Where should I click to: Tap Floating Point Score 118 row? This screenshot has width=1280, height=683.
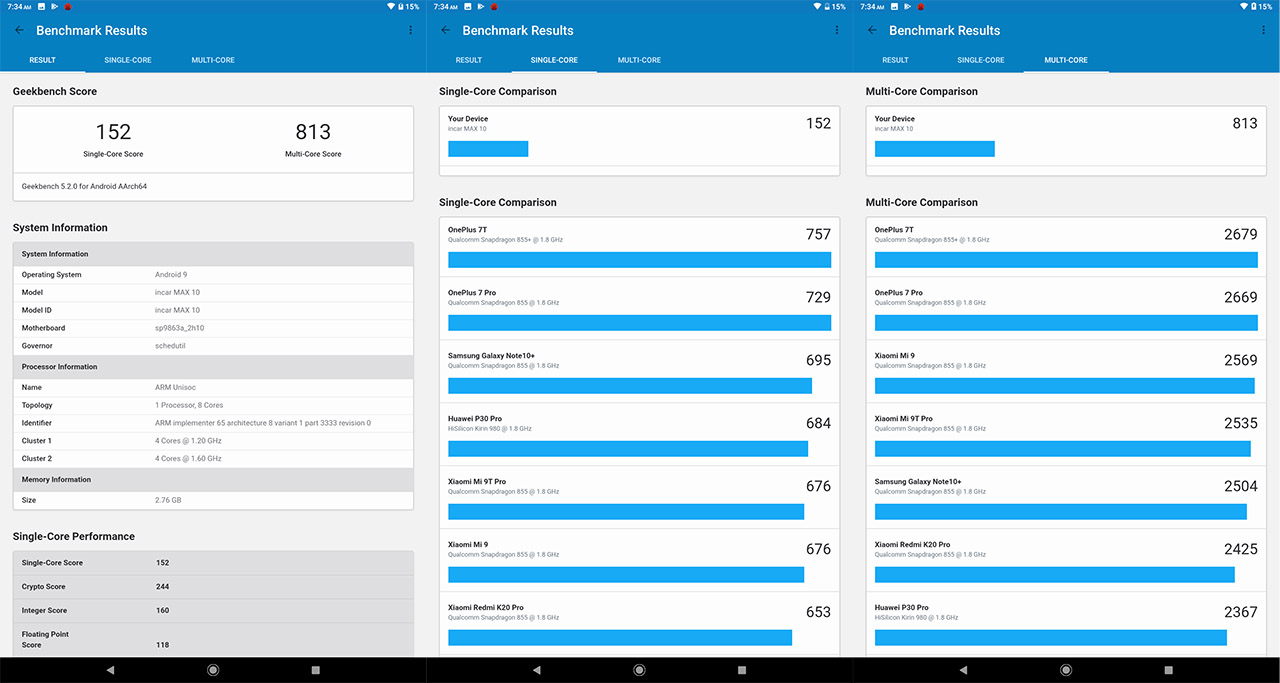click(x=213, y=639)
